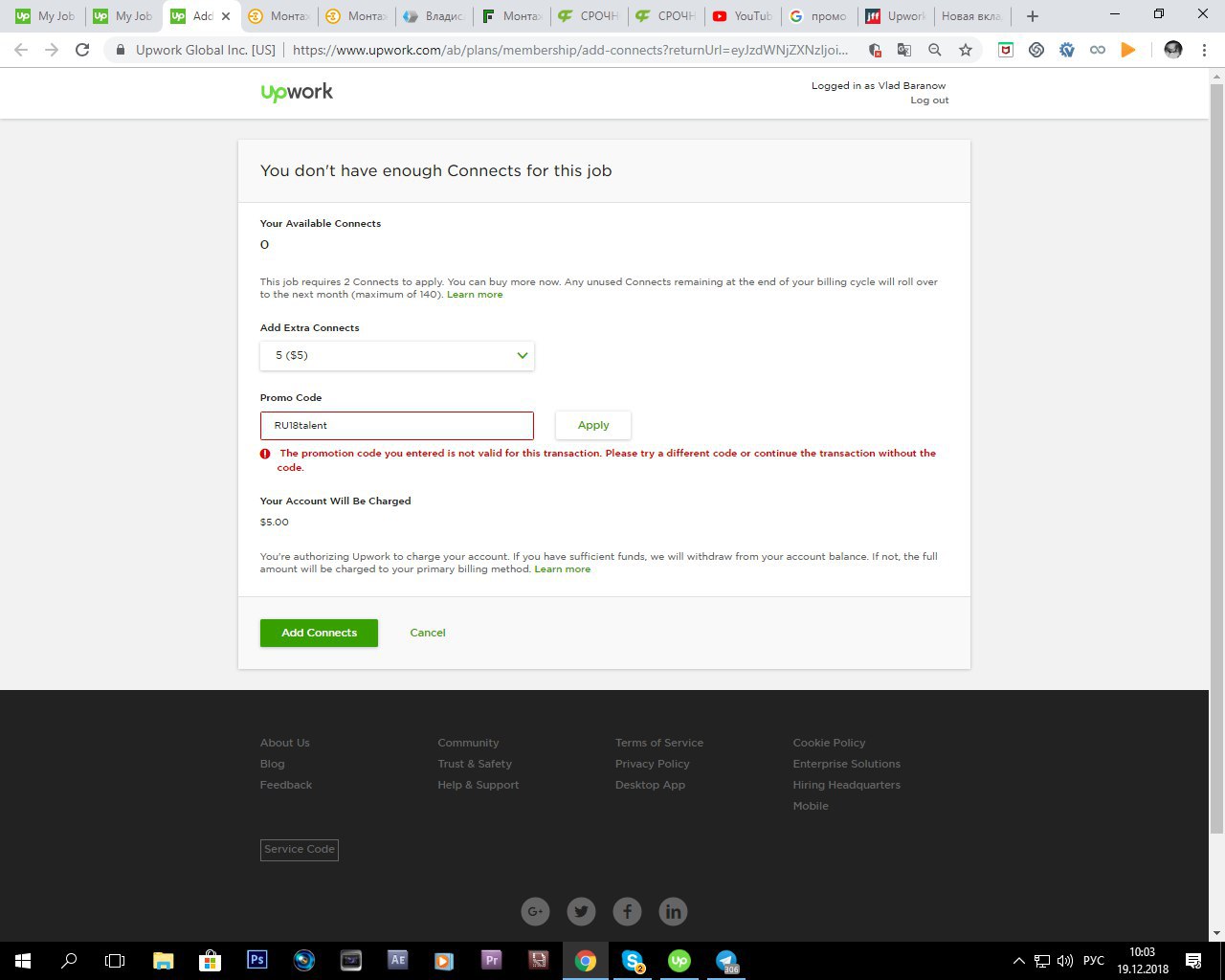Open the About Us footer link
This screenshot has width=1225, height=980.
tap(285, 743)
